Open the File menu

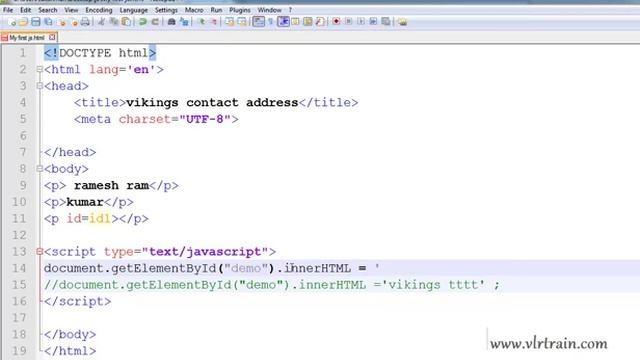click(8, 10)
